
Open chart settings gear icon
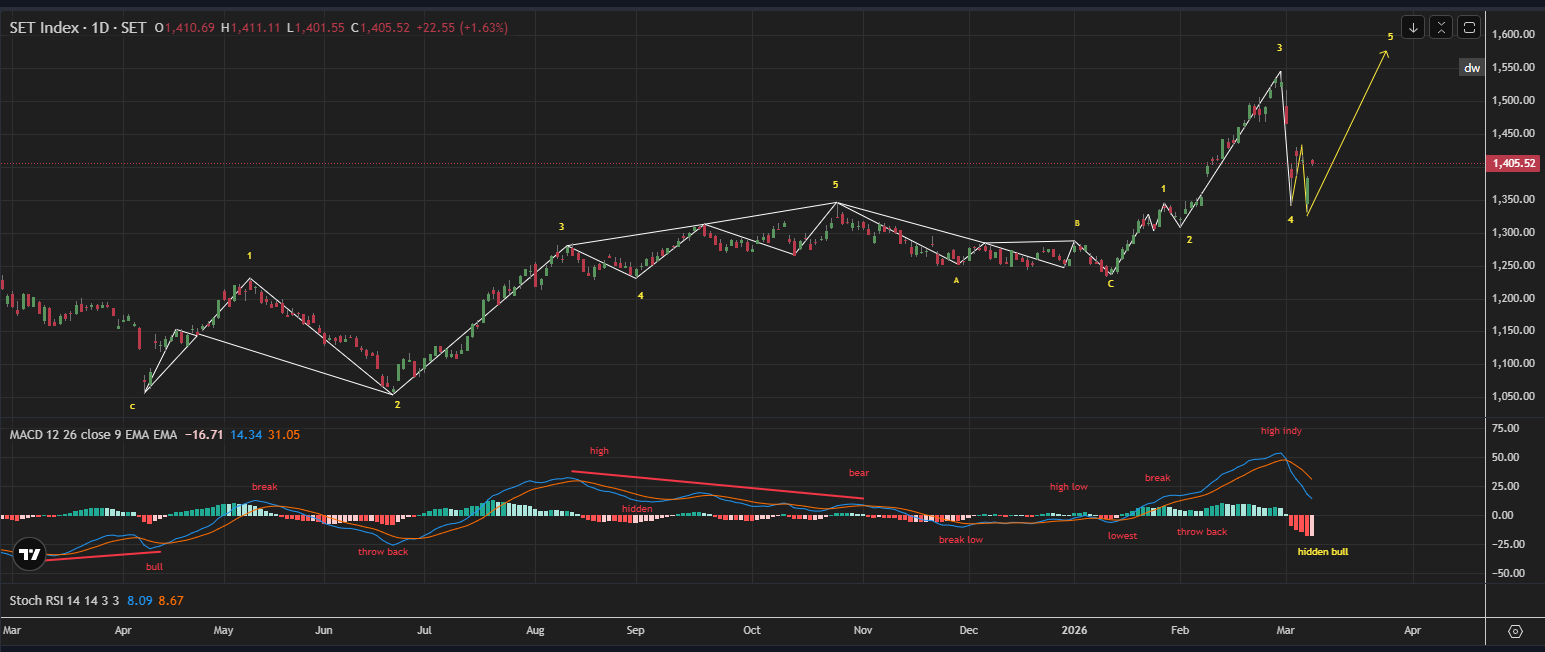click(1515, 632)
